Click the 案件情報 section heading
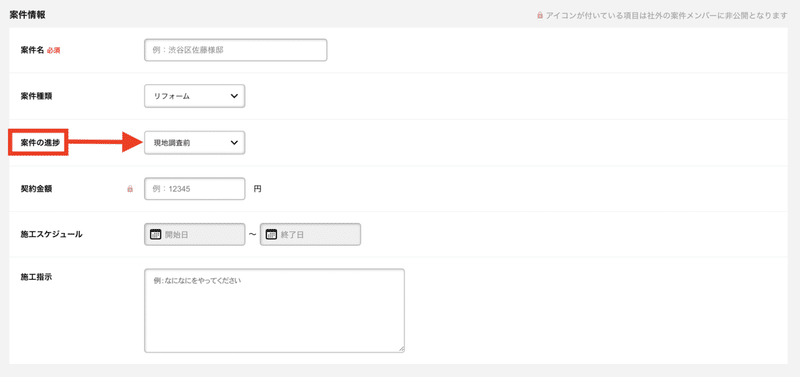Image resolution: width=800 pixels, height=377 pixels. (x=28, y=15)
